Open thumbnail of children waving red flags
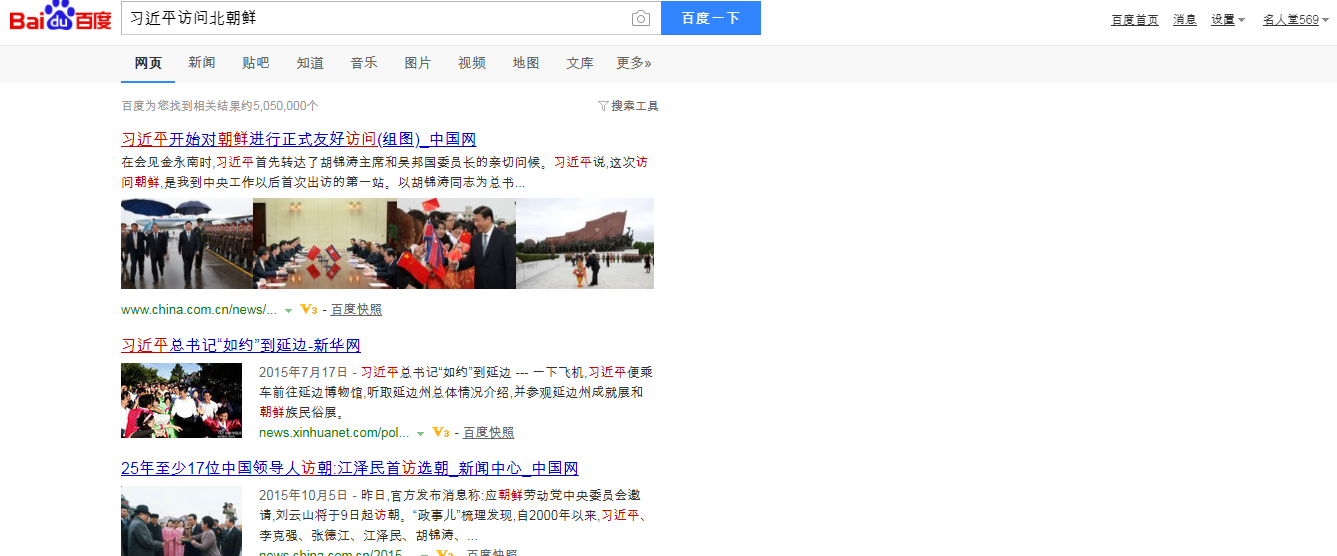Image resolution: width=1337 pixels, height=556 pixels. pyautogui.click(x=456, y=244)
